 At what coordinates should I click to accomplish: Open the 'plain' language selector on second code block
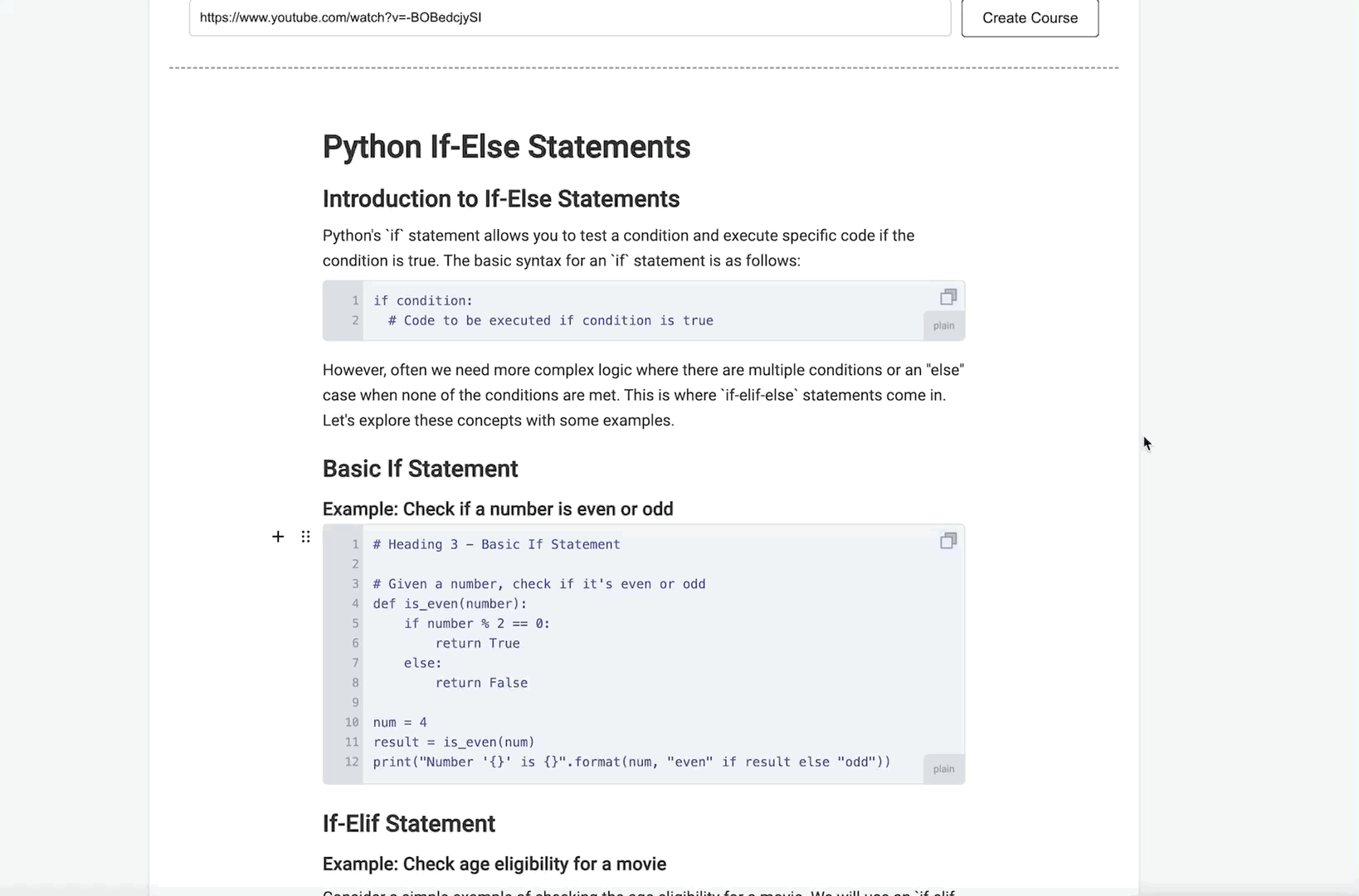(943, 768)
